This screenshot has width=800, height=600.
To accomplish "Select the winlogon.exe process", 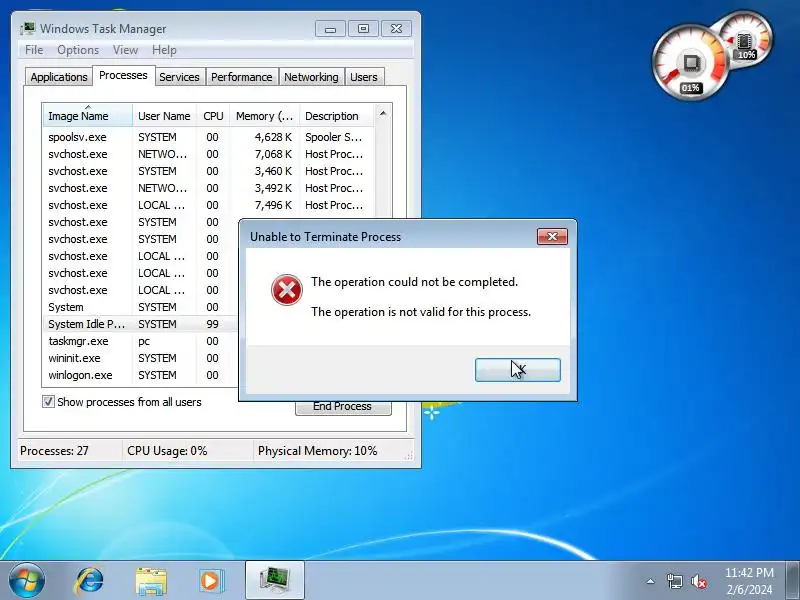I will tap(141, 375).
